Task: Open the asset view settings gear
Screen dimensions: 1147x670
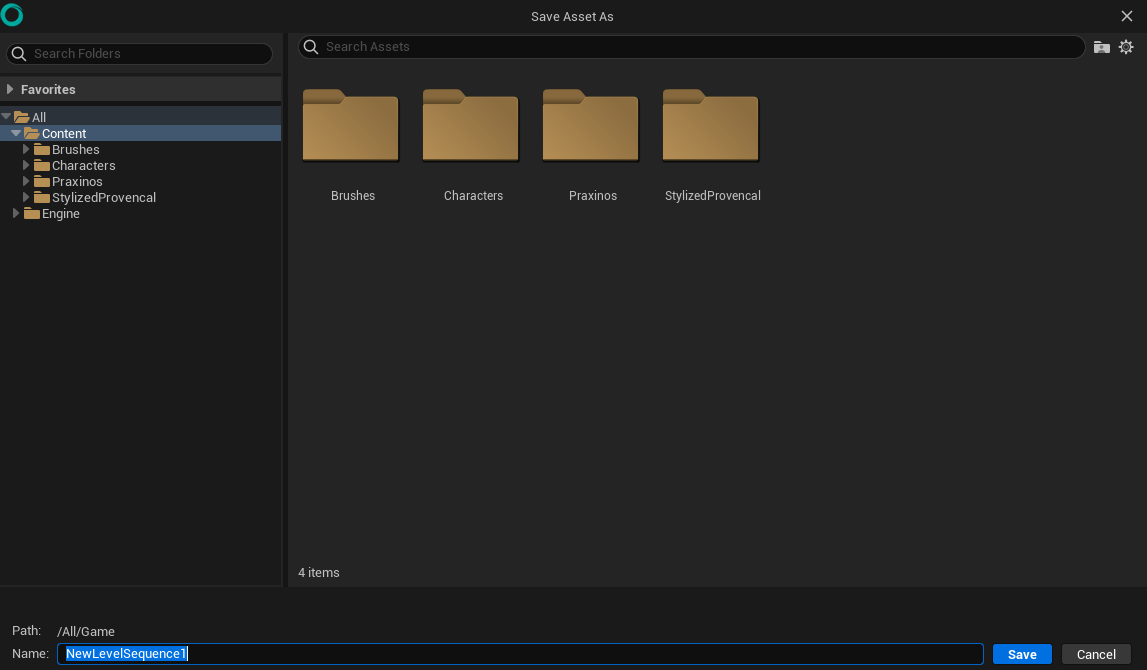Action: point(1127,46)
